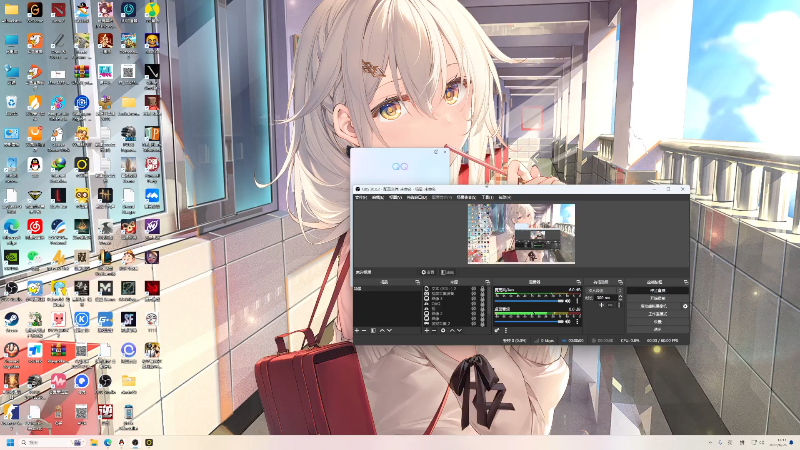Open the Tools menu in OBS
Image resolution: width=800 pixels, height=450 pixels.
tap(487, 197)
